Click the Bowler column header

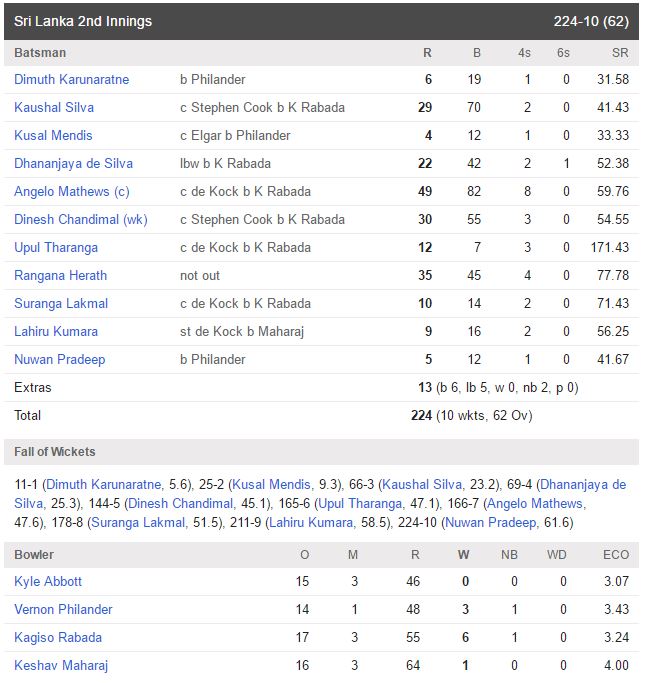[x=34, y=554]
